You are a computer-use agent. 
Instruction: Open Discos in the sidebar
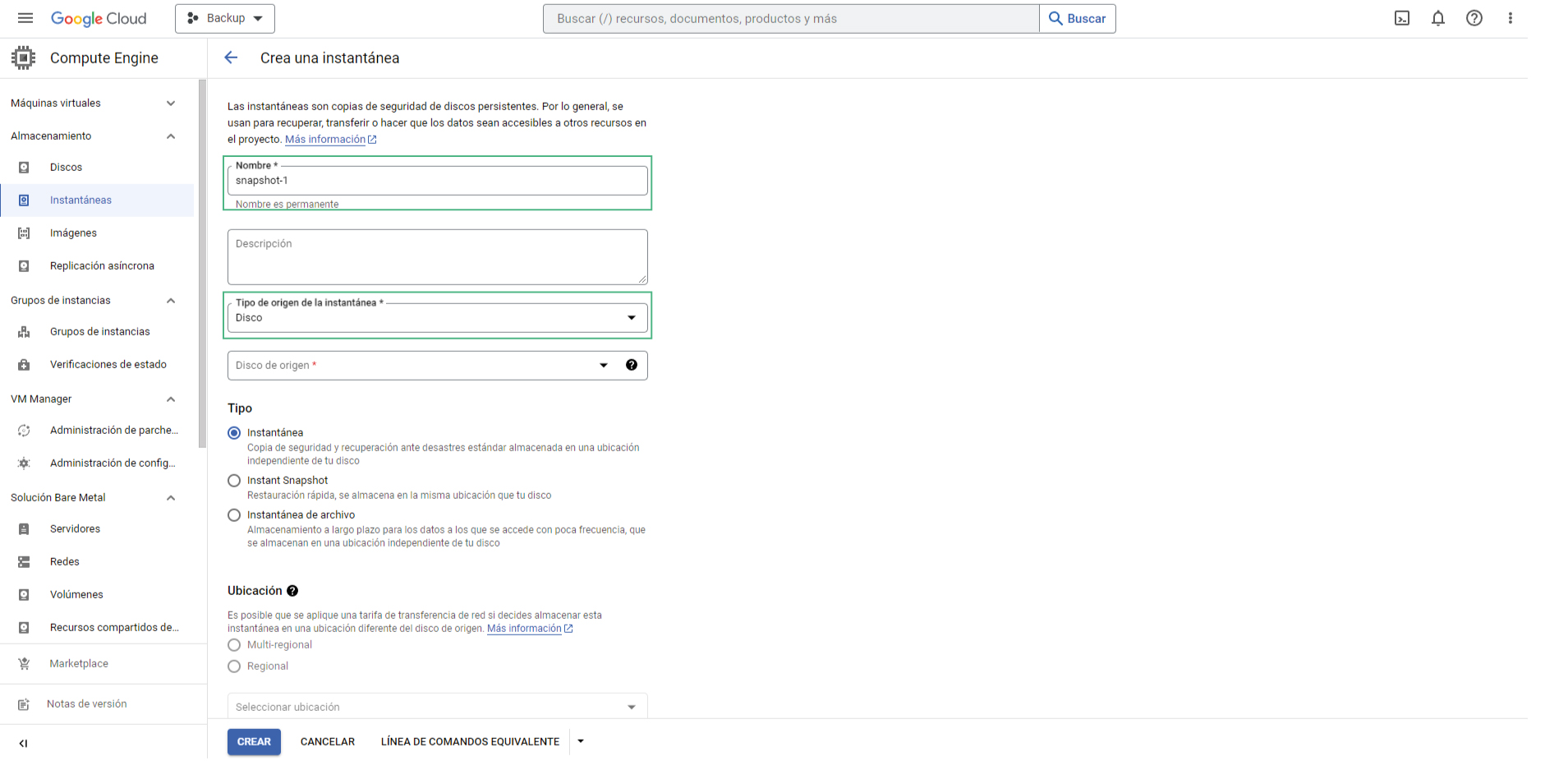(x=66, y=168)
